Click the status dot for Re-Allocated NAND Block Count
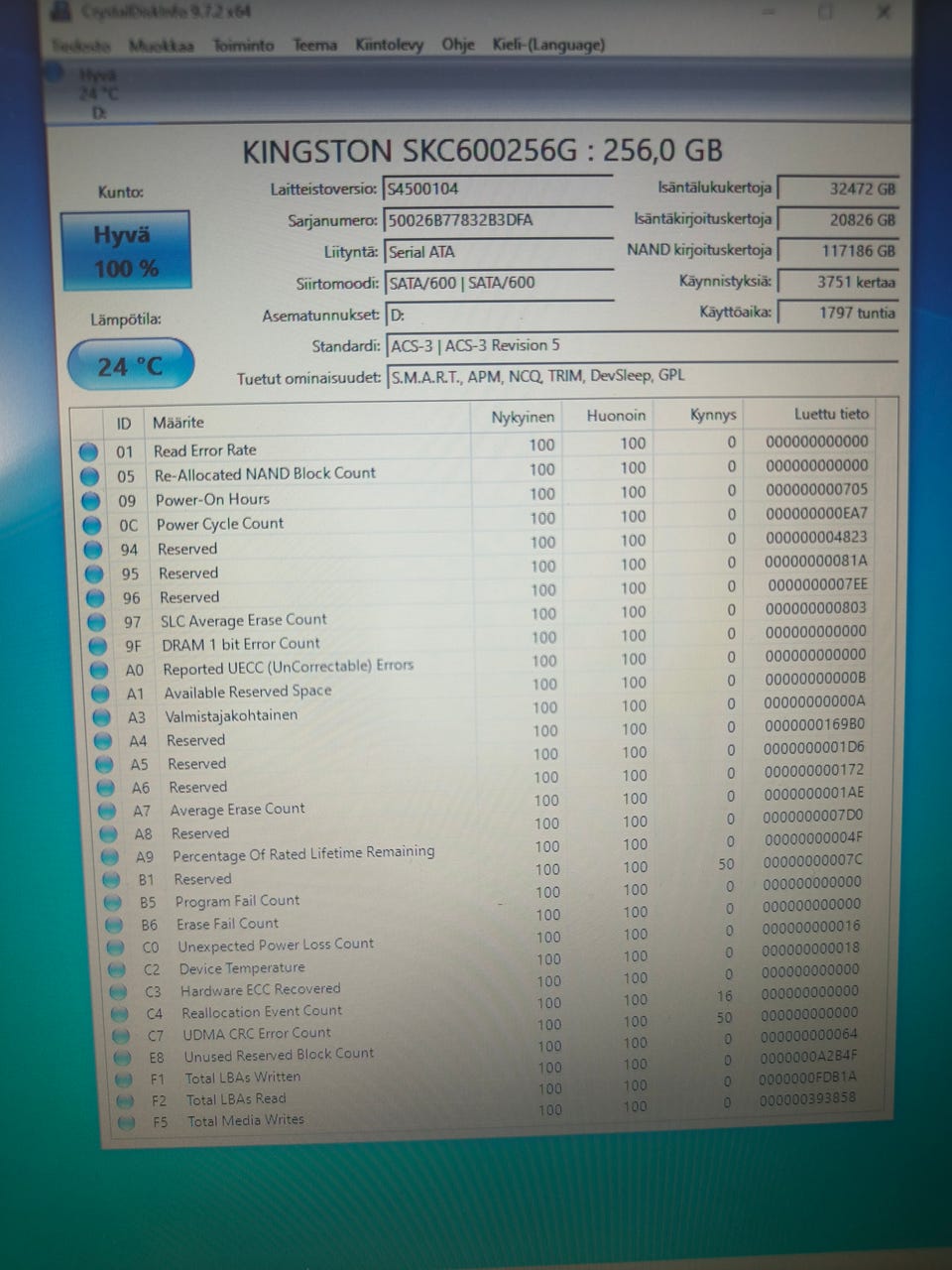 point(89,476)
